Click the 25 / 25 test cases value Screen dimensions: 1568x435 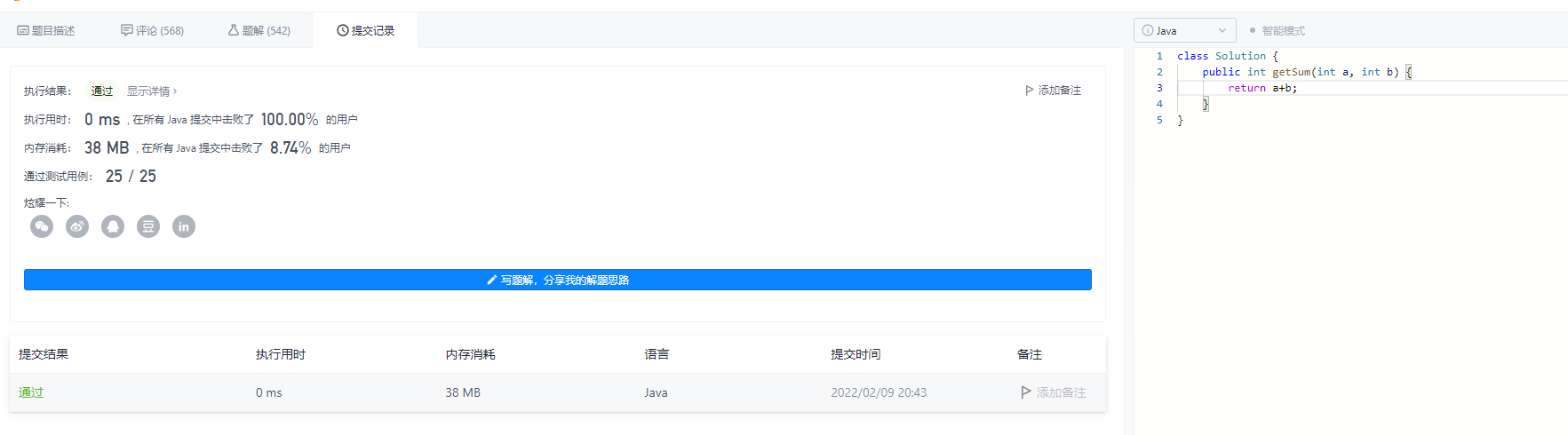pyautogui.click(x=131, y=176)
